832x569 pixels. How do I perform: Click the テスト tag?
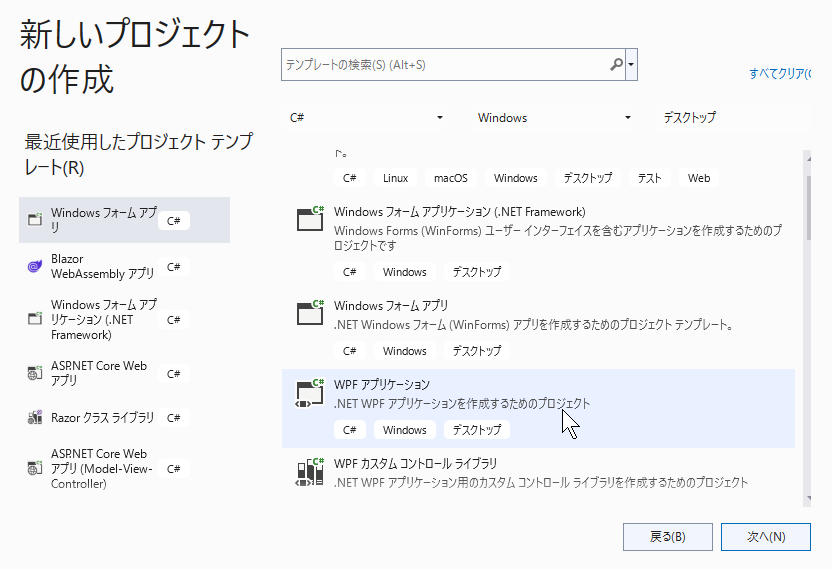click(649, 178)
